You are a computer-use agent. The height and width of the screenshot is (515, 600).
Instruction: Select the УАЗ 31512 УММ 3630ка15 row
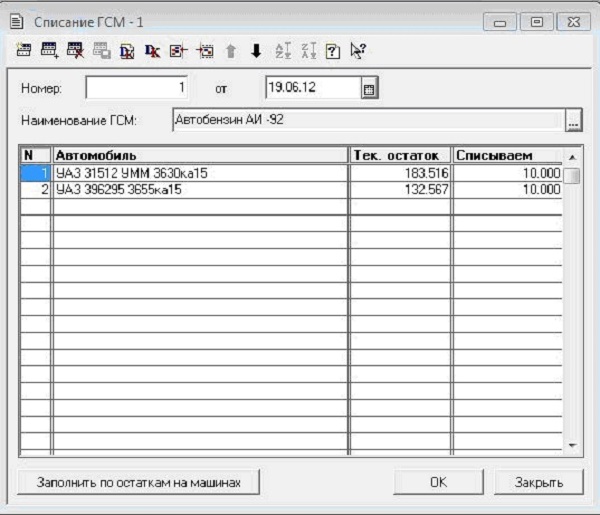200,174
